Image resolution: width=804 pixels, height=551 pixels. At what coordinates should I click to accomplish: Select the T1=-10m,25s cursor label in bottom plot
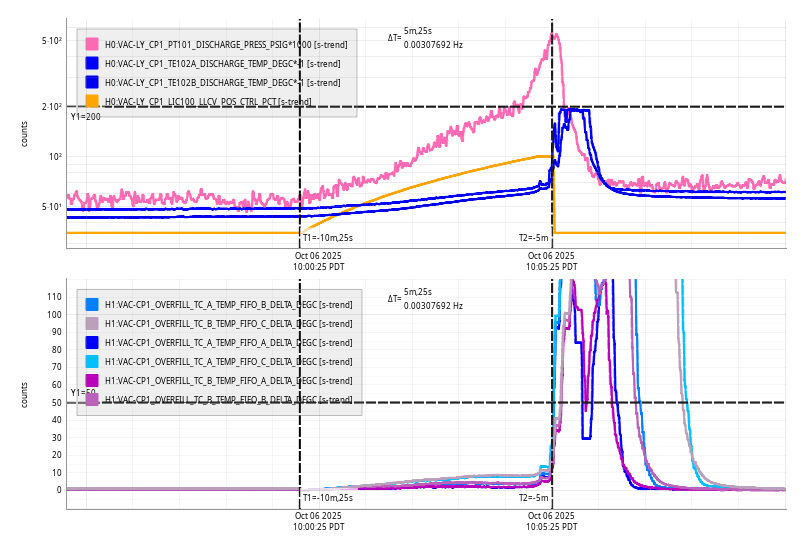click(328, 497)
